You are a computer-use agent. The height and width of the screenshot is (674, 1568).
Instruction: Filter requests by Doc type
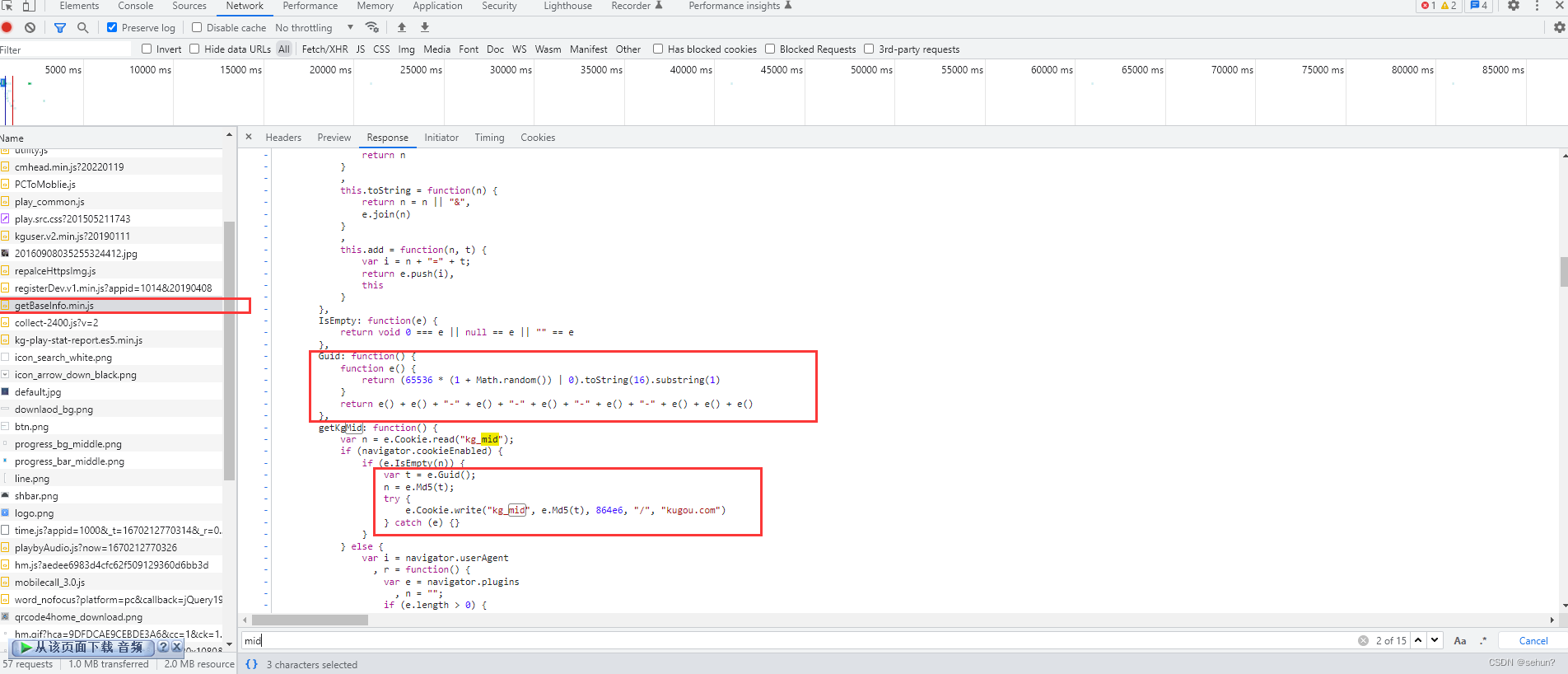pos(495,49)
